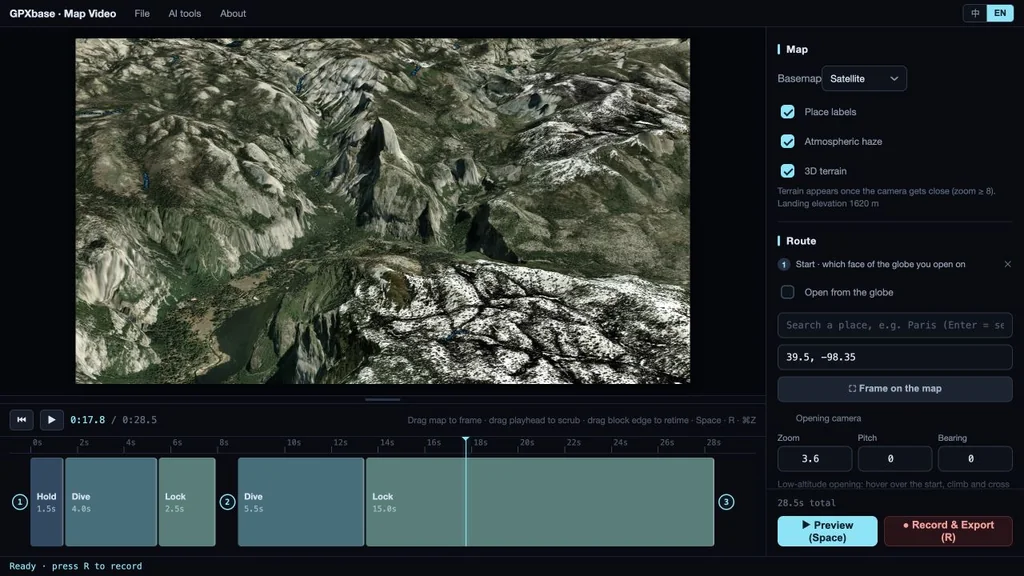Screen dimensions: 1024x576
Task: Click the Bearing value field
Action: 975,458
